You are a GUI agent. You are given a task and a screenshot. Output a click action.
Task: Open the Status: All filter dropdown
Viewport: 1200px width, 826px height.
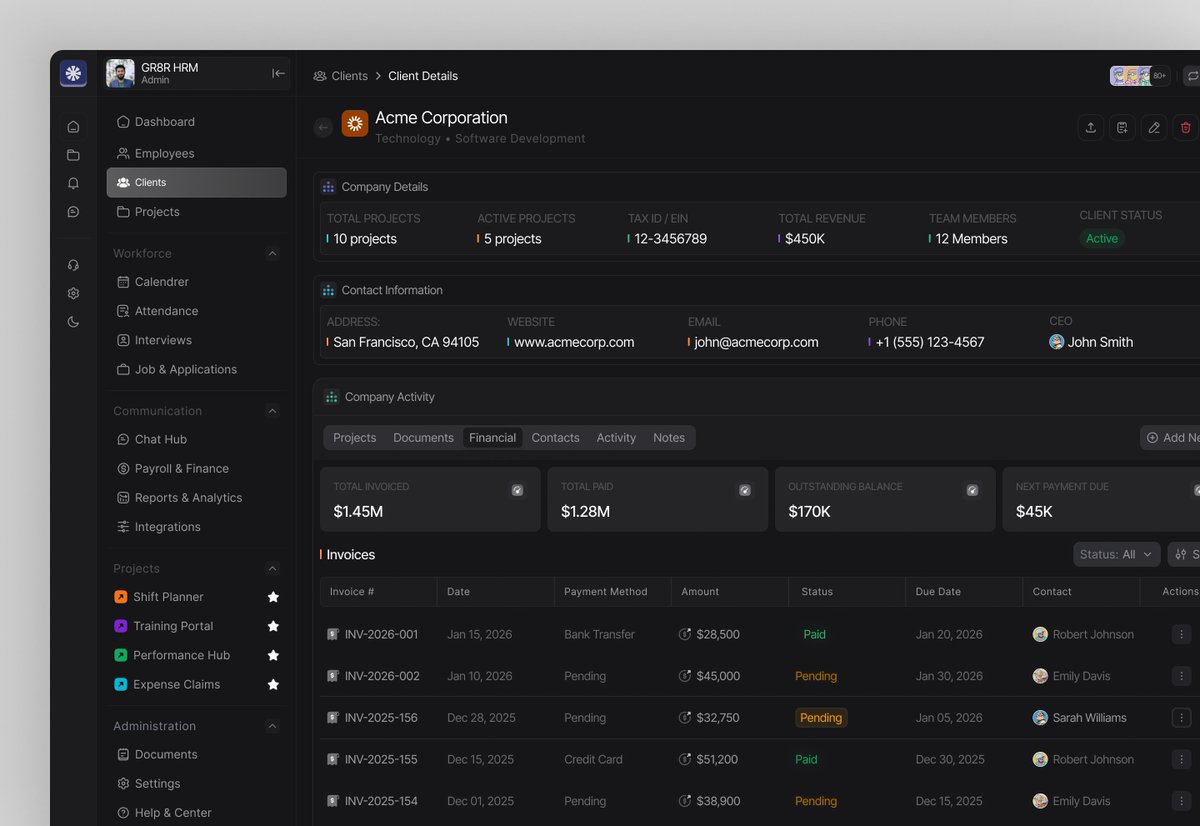1116,554
